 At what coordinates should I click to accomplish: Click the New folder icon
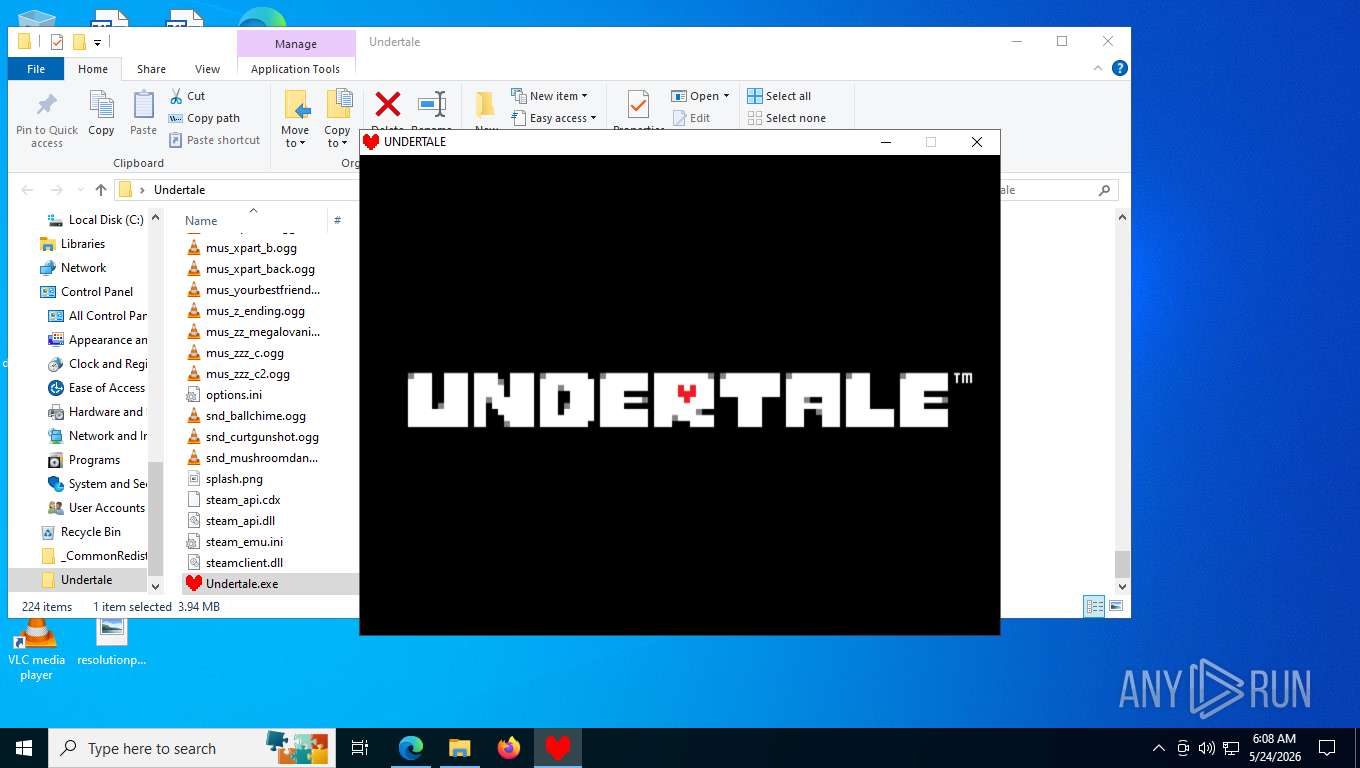point(486,105)
